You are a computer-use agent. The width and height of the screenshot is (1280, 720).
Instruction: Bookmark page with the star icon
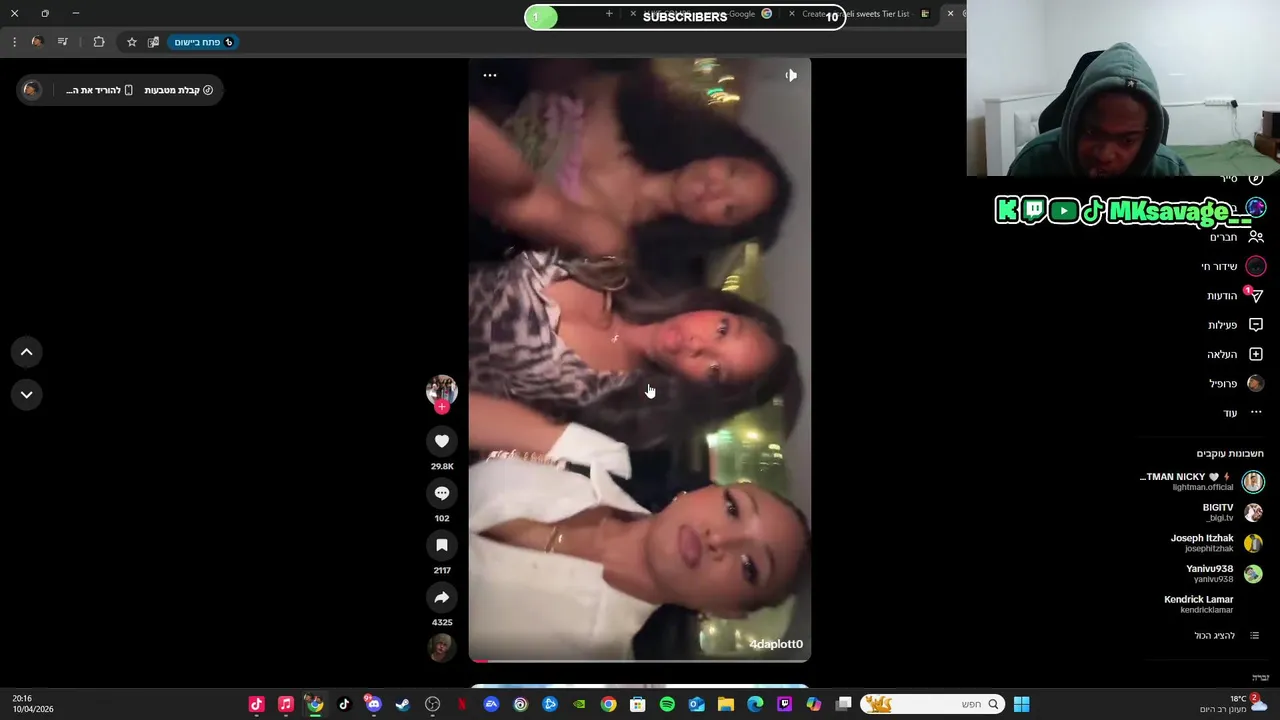click(x=131, y=42)
